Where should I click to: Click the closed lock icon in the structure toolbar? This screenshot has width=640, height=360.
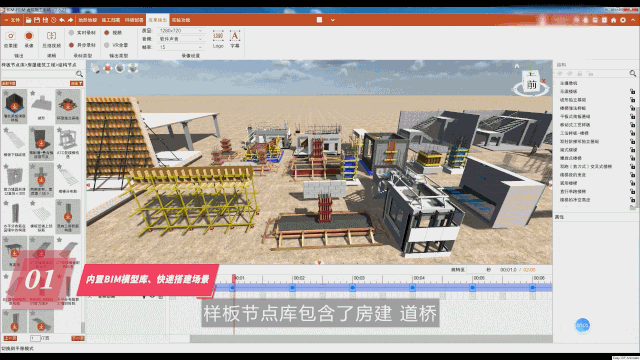(580, 73)
